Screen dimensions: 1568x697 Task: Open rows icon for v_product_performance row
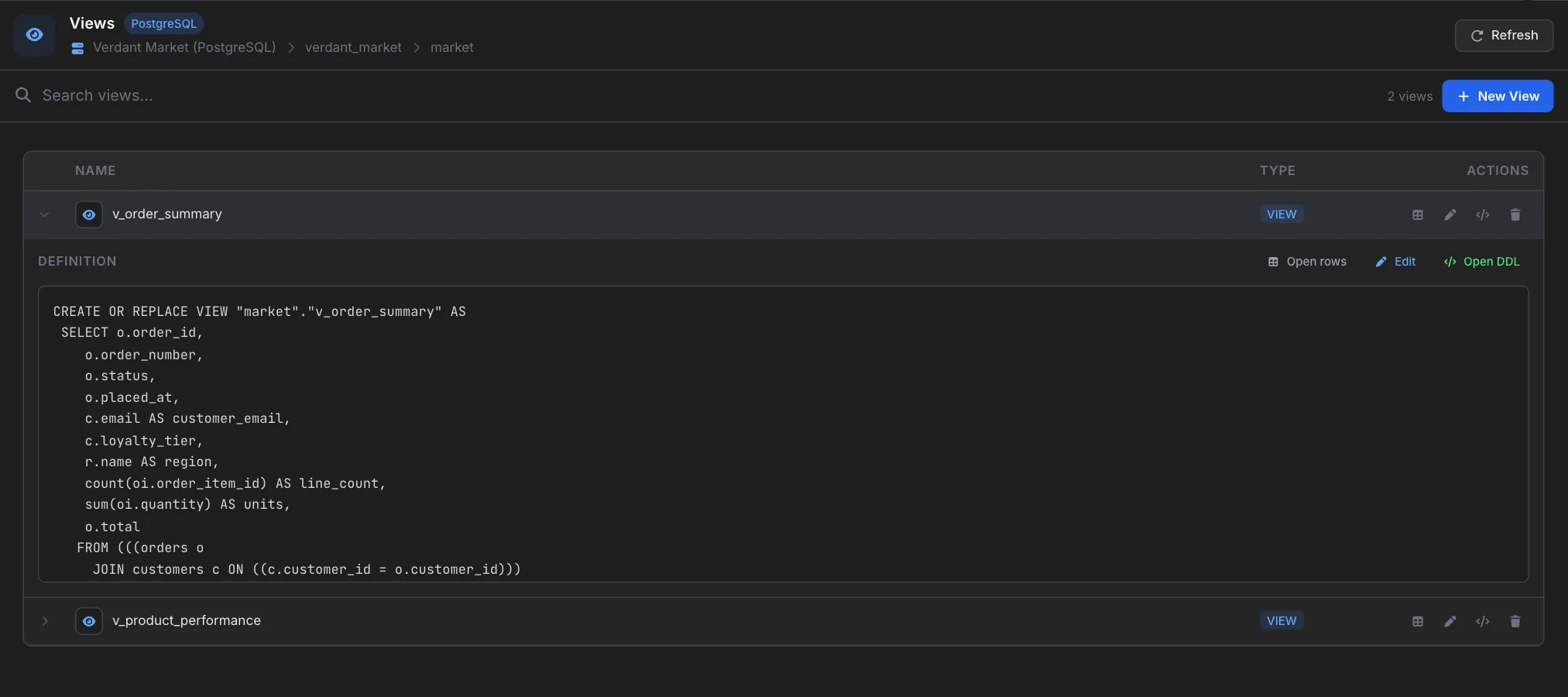click(x=1418, y=621)
